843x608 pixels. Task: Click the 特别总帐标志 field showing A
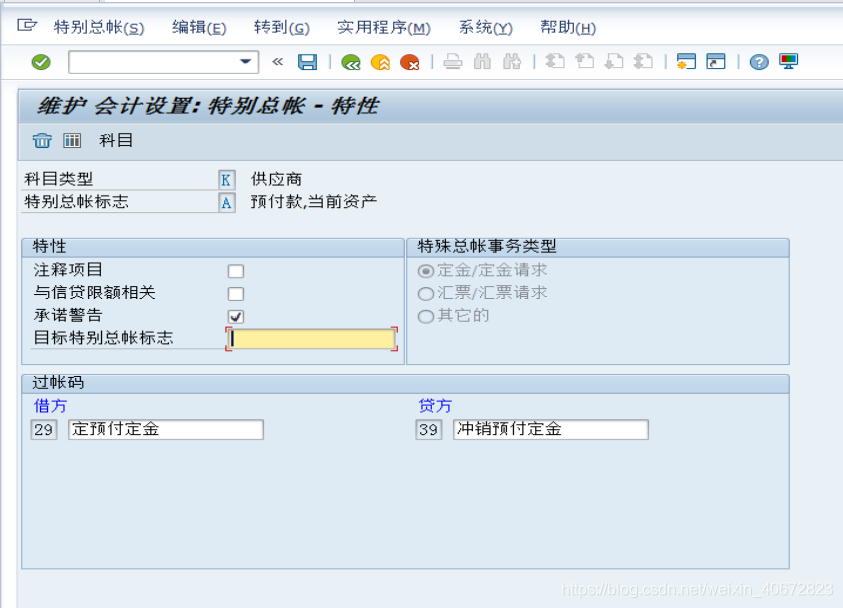pos(226,203)
